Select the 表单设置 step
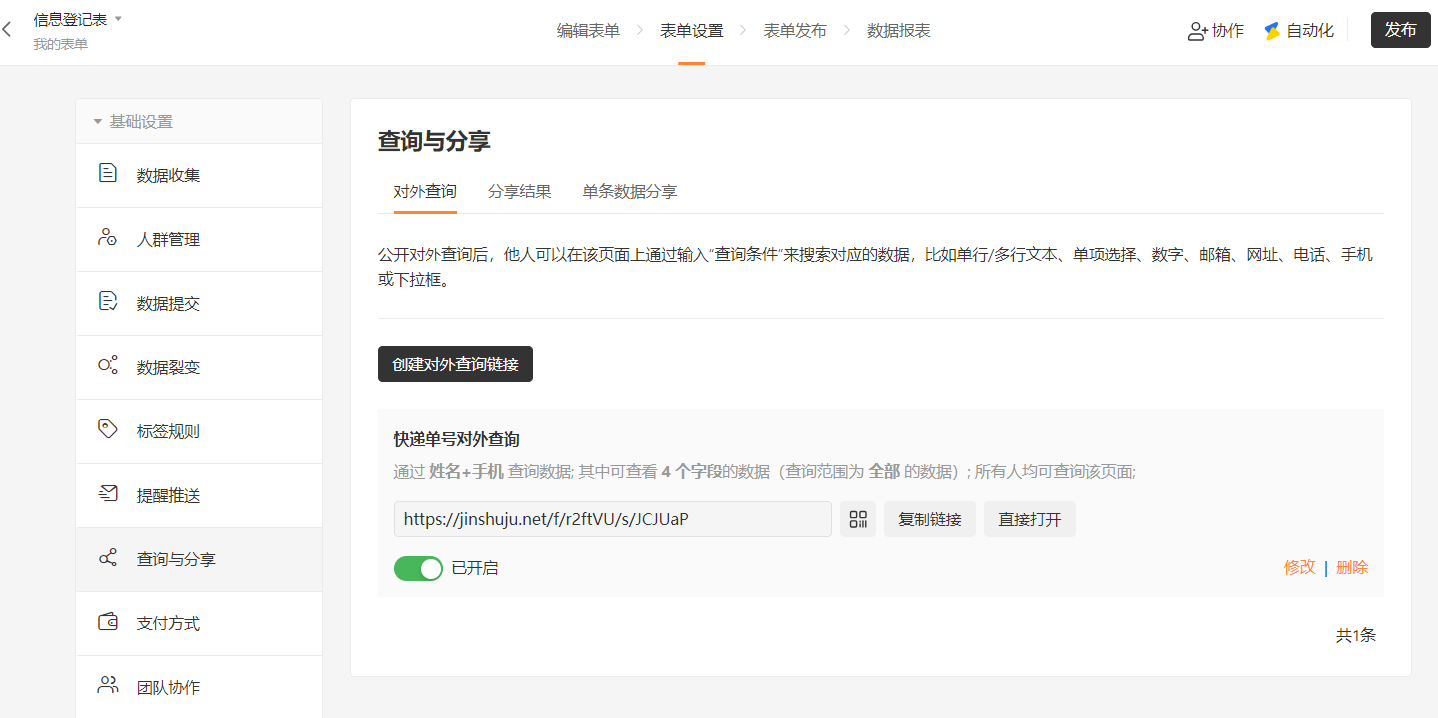This screenshot has height=718, width=1438. (x=691, y=31)
